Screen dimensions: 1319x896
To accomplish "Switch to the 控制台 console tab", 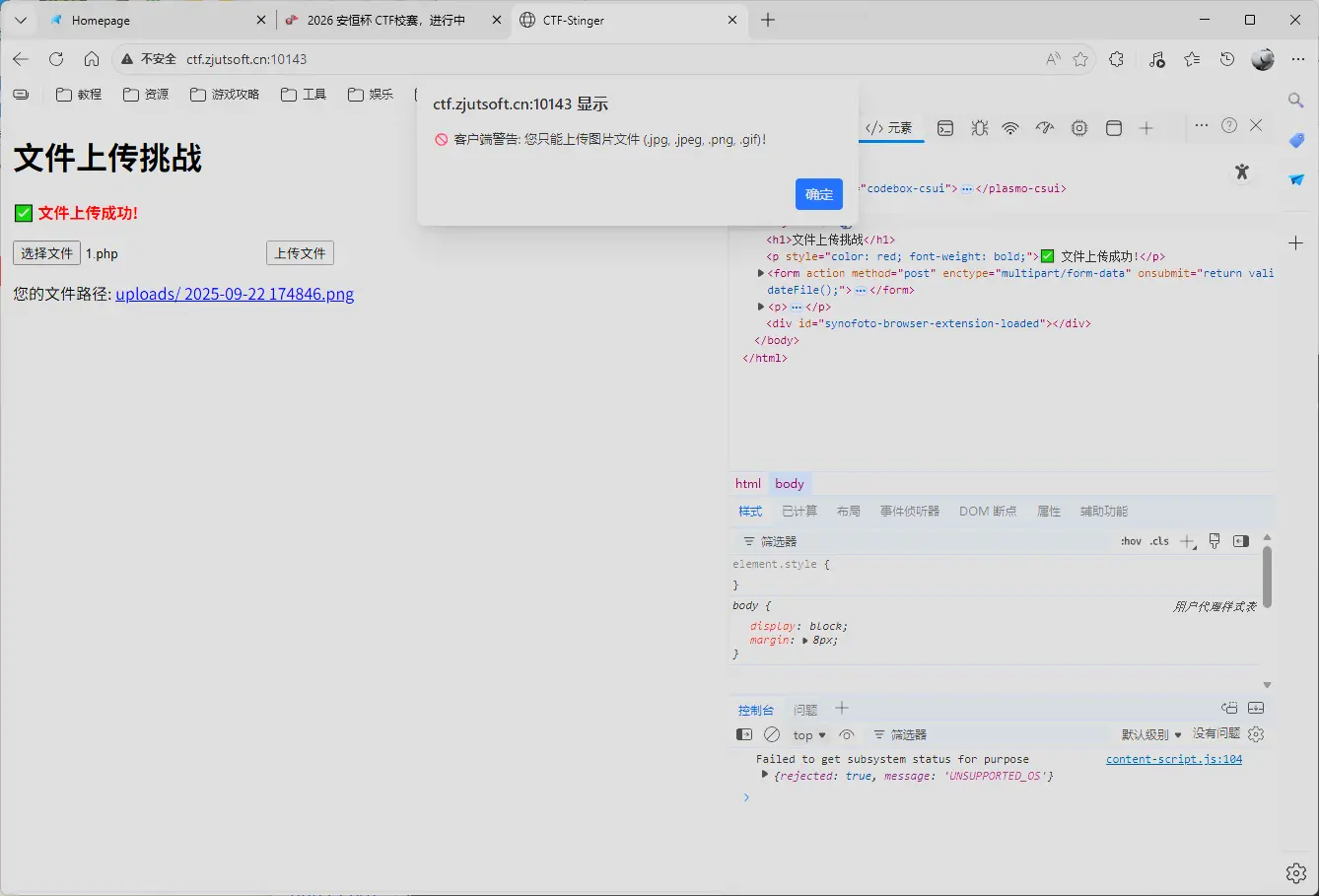I will coord(756,709).
